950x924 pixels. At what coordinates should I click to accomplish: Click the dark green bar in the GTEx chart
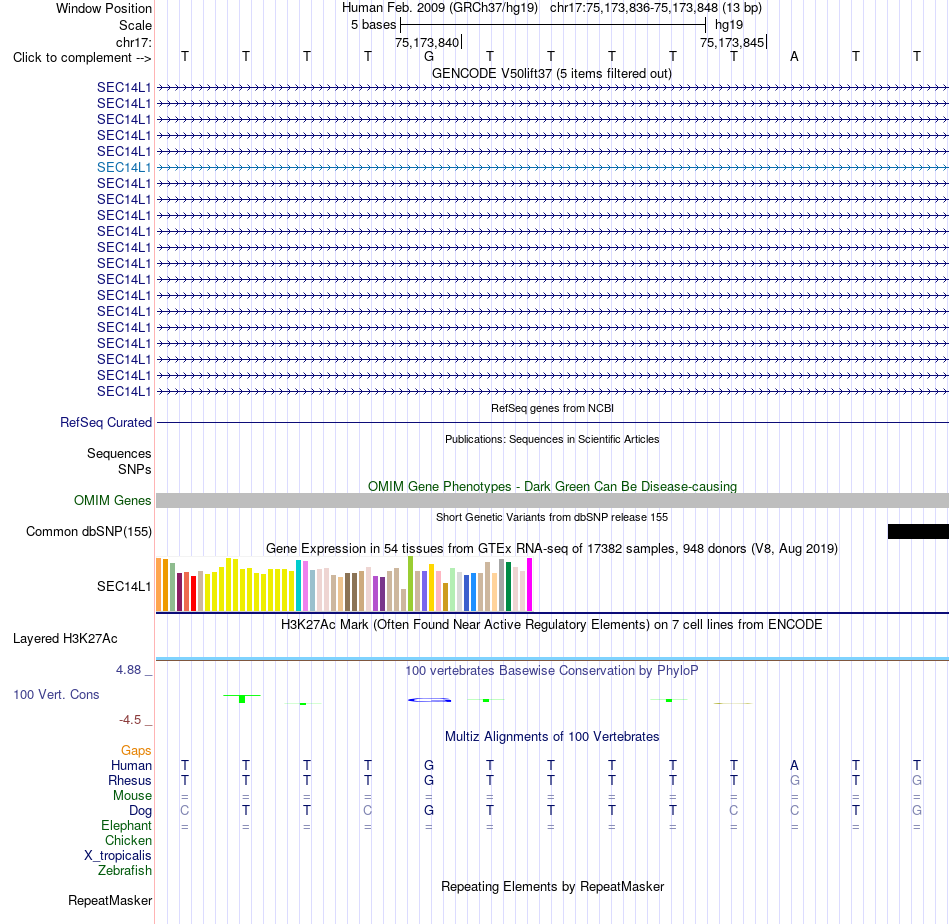508,587
